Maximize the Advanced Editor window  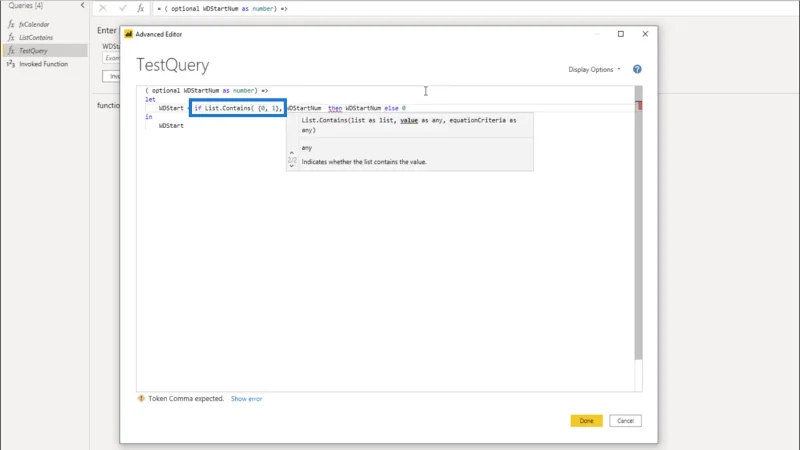pos(621,34)
